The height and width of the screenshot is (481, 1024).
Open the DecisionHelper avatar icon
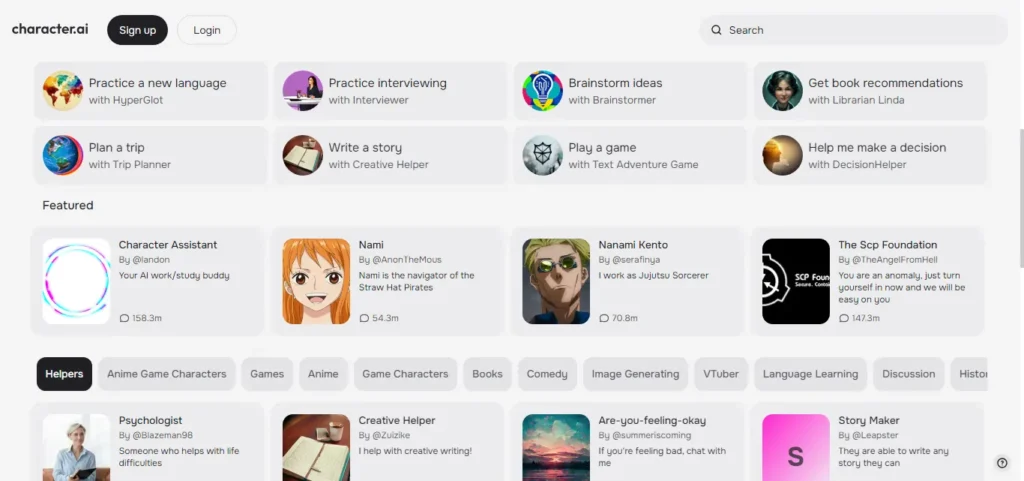(x=782, y=155)
